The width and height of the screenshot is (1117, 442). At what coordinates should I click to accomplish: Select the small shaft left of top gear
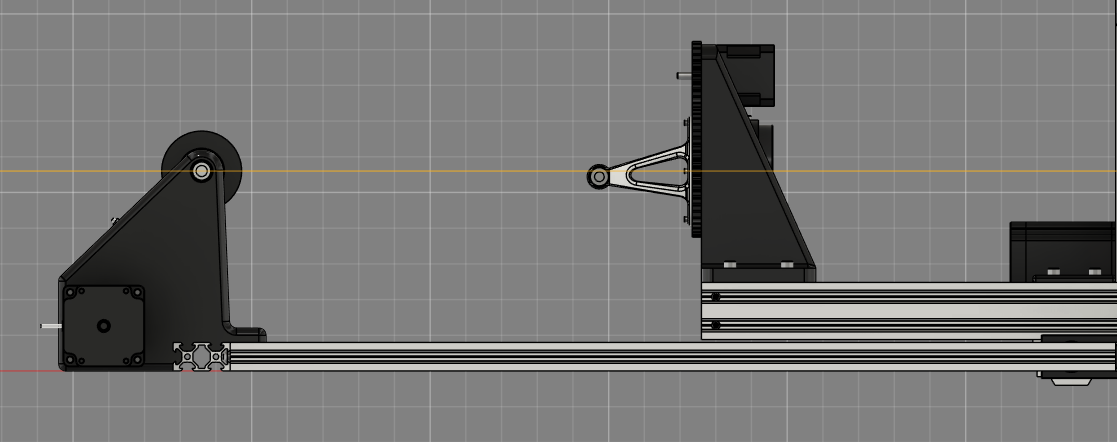(683, 74)
